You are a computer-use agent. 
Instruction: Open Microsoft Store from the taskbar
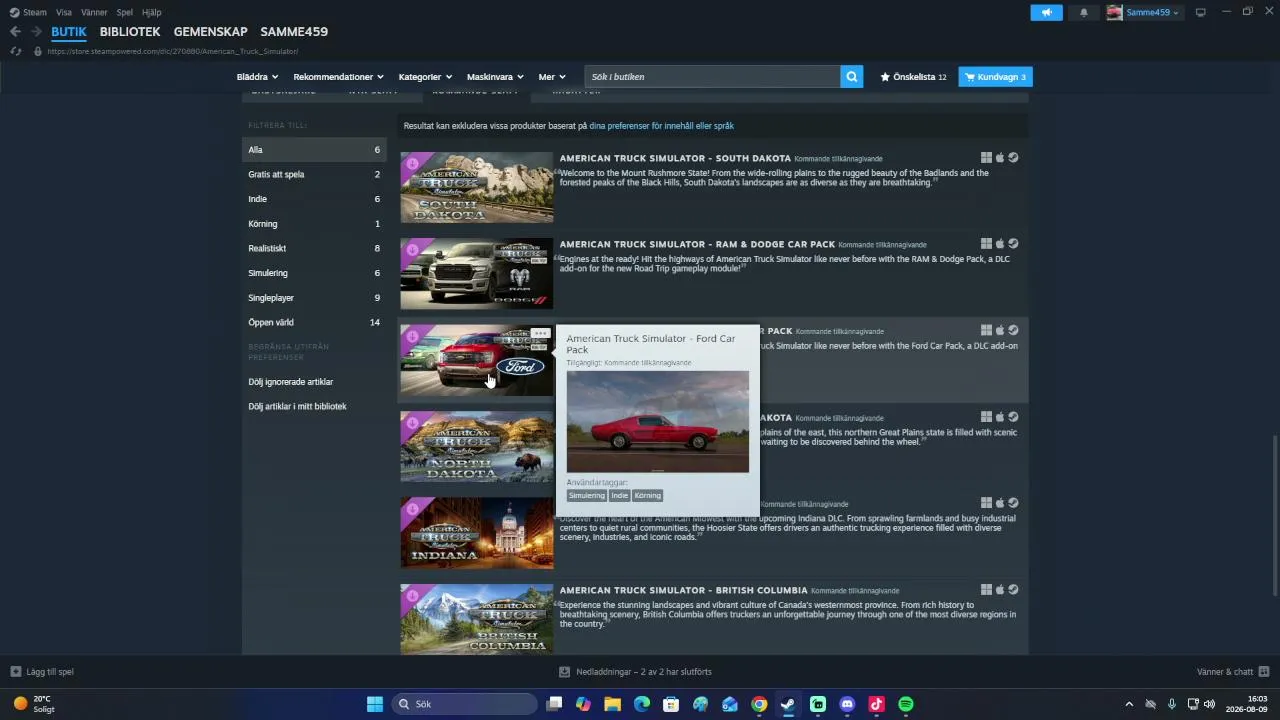[671, 704]
